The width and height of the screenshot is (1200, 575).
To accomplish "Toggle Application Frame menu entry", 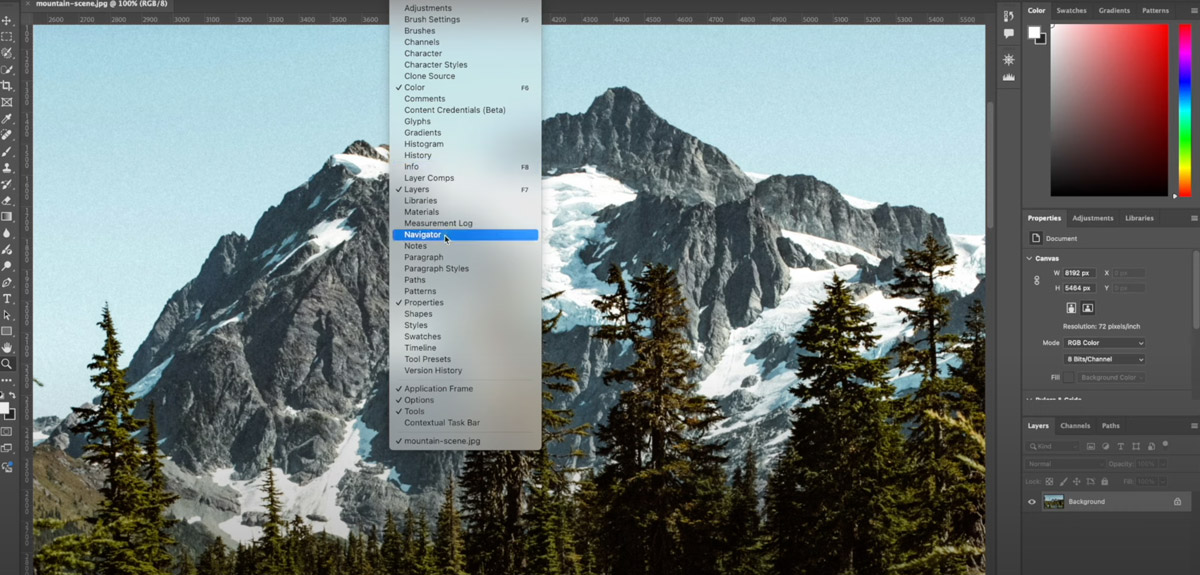I will tap(464, 389).
